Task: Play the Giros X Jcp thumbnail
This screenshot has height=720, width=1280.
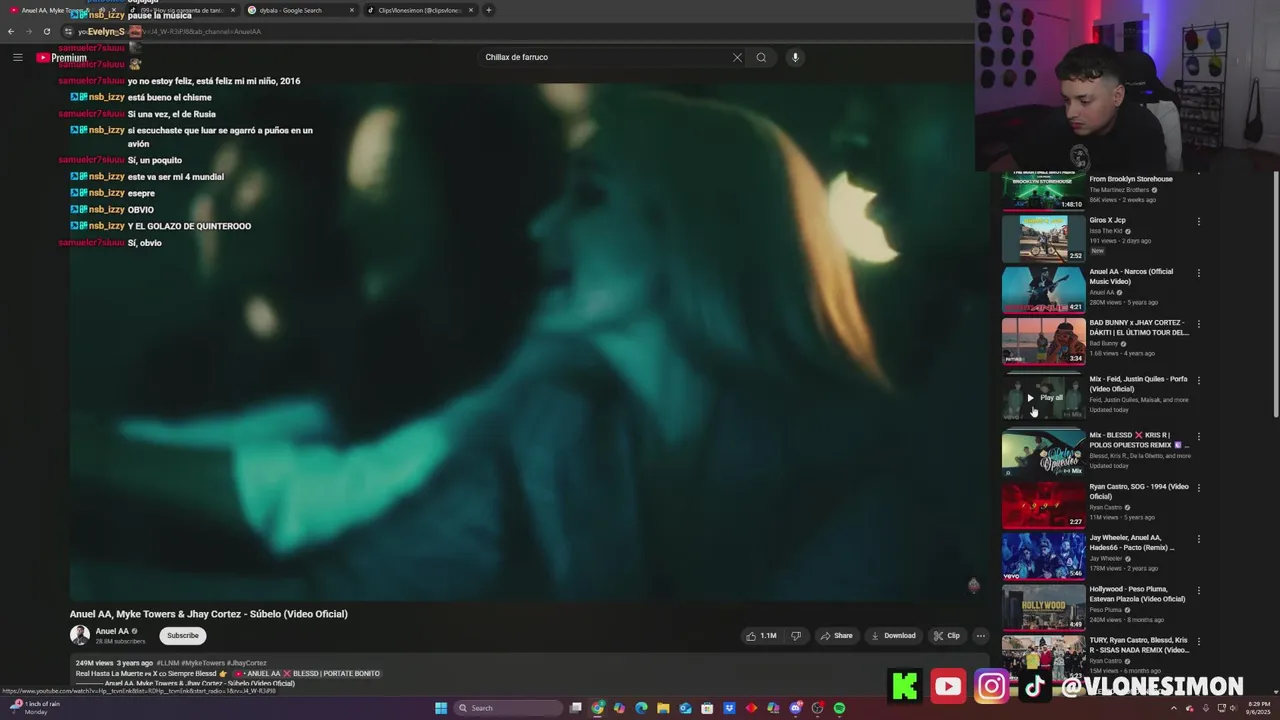Action: (x=1043, y=238)
